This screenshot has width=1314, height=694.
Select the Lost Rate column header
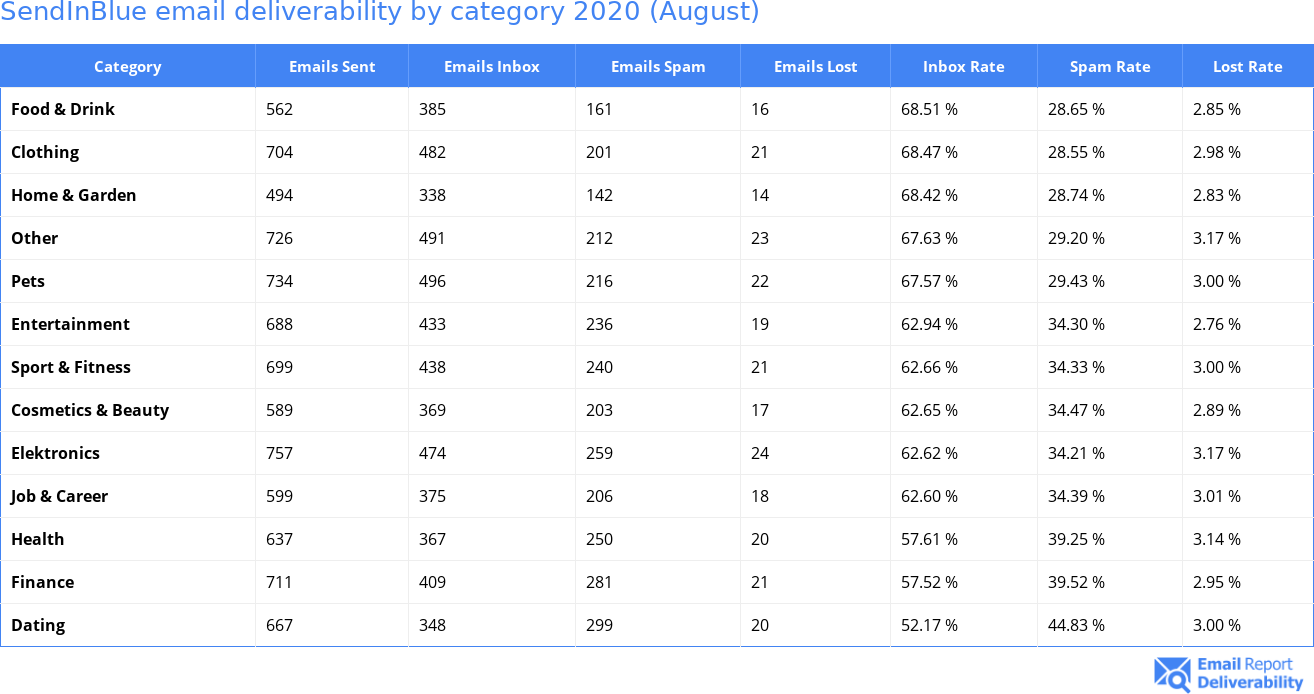(1247, 67)
